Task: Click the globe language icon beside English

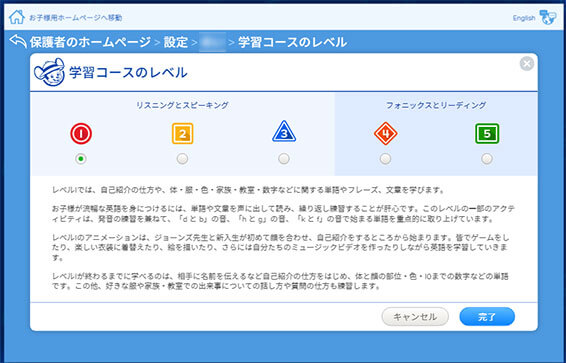Action: (548, 17)
